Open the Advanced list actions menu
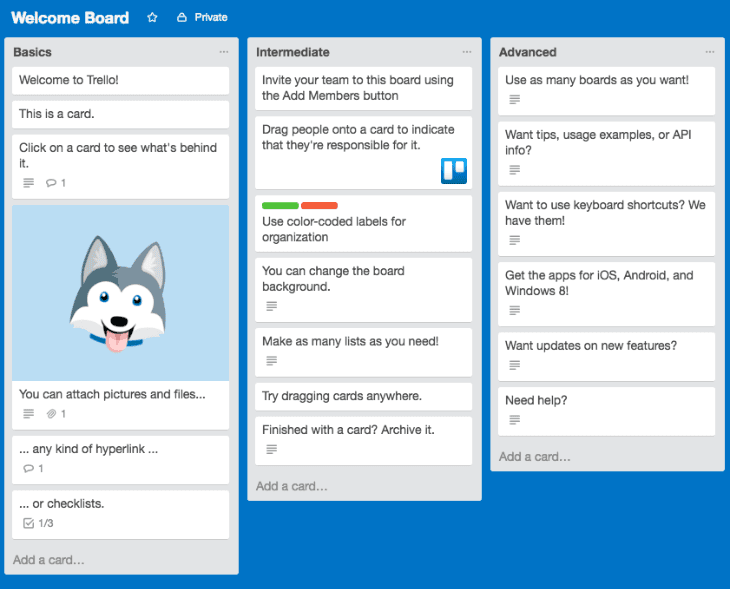This screenshot has width=730, height=589. tap(710, 52)
